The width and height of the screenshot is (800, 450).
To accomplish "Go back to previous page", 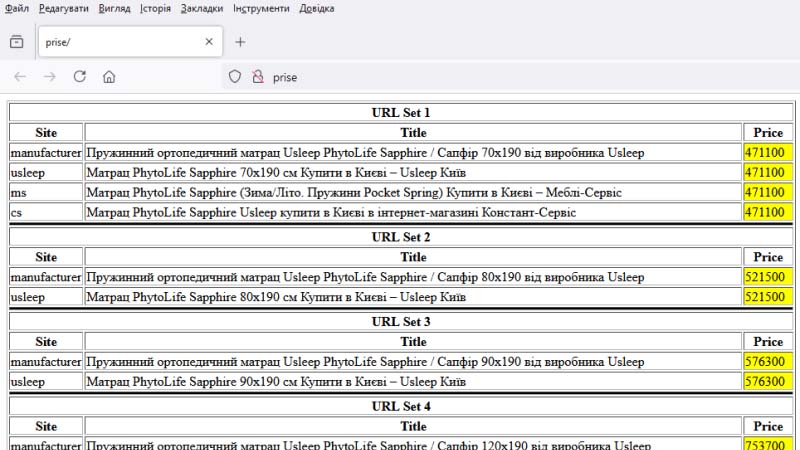I will [20, 77].
